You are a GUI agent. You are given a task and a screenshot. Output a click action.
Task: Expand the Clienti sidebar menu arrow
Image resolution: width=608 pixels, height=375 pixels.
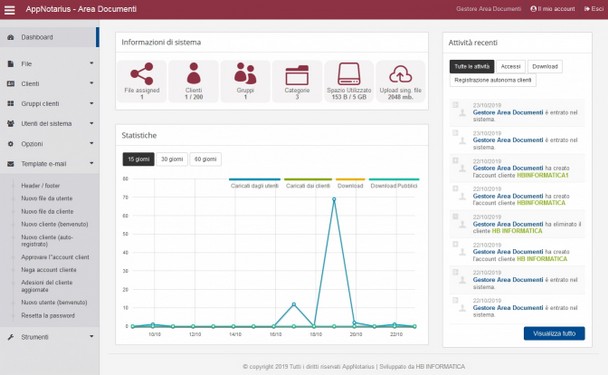92,83
